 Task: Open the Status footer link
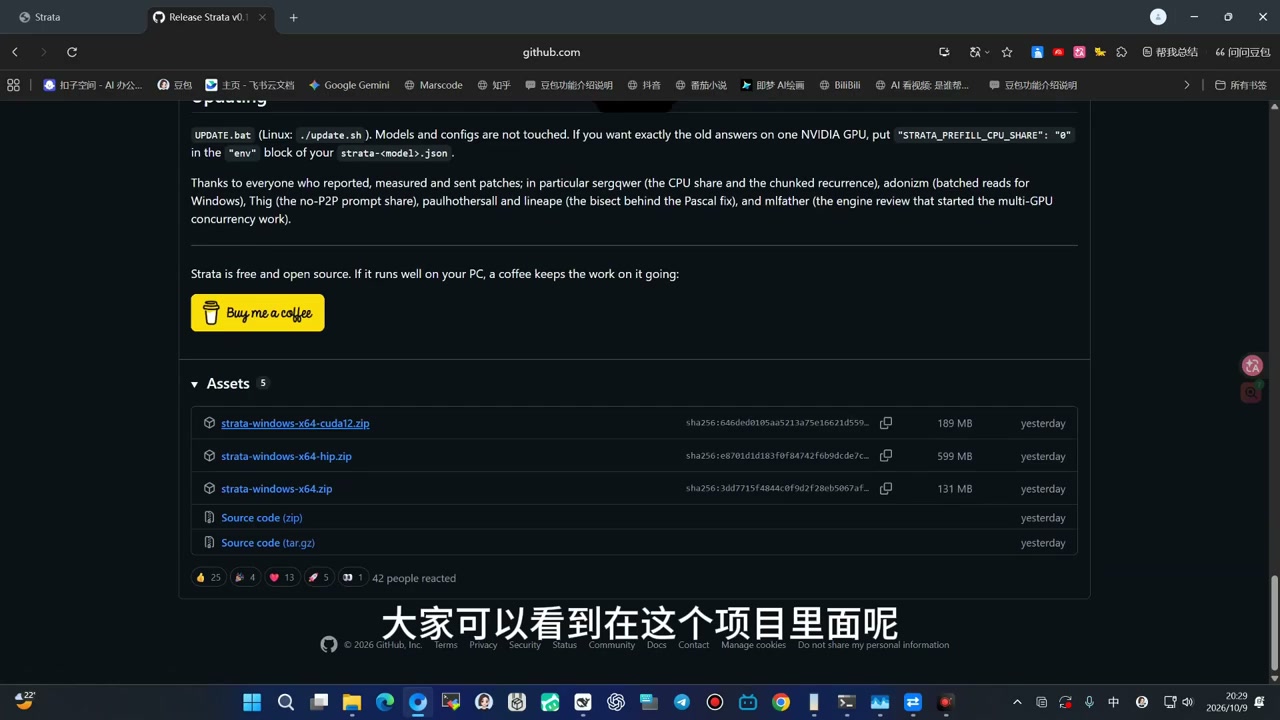pos(565,645)
